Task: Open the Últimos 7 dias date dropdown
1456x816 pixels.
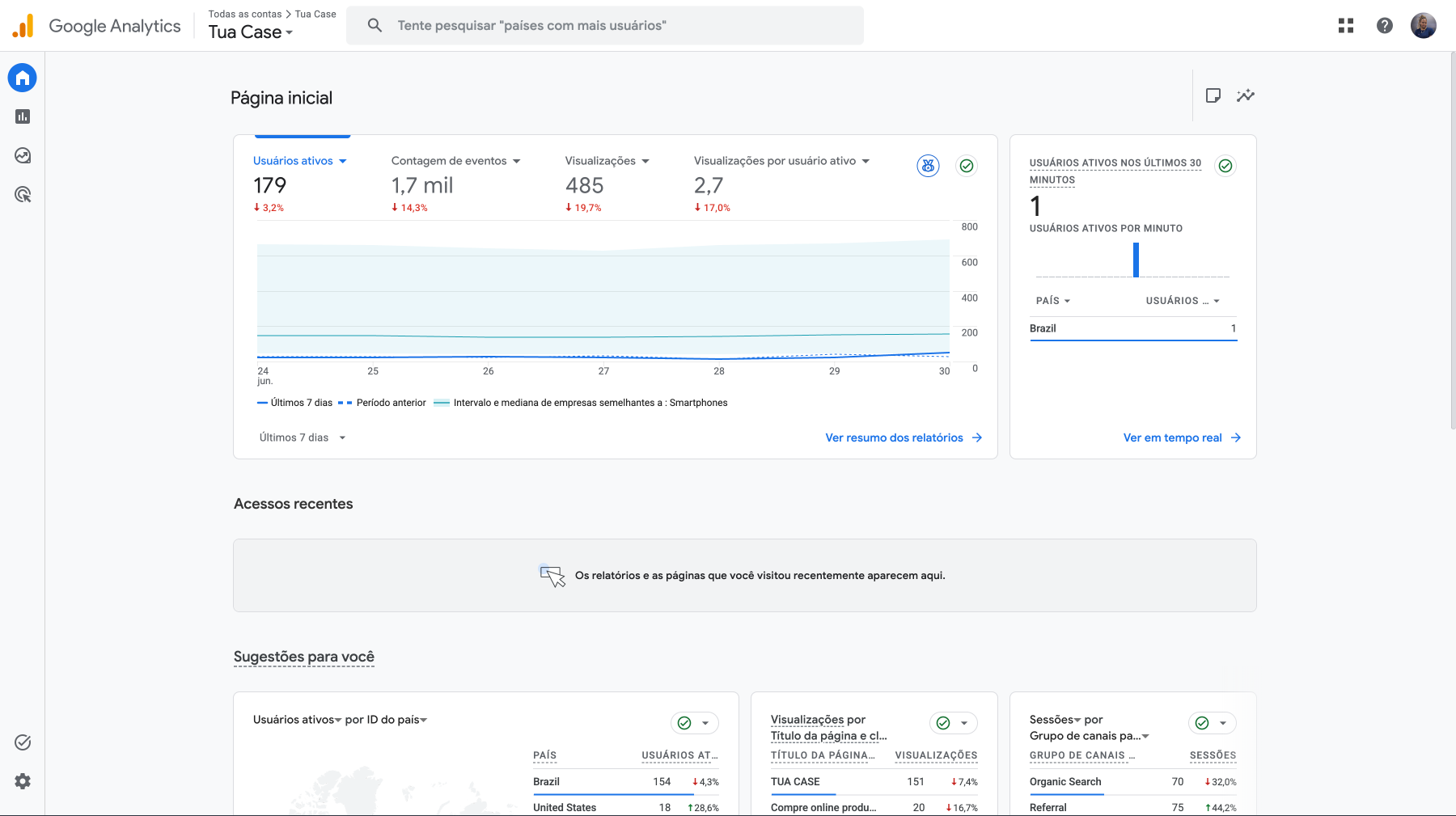Action: pos(303,438)
